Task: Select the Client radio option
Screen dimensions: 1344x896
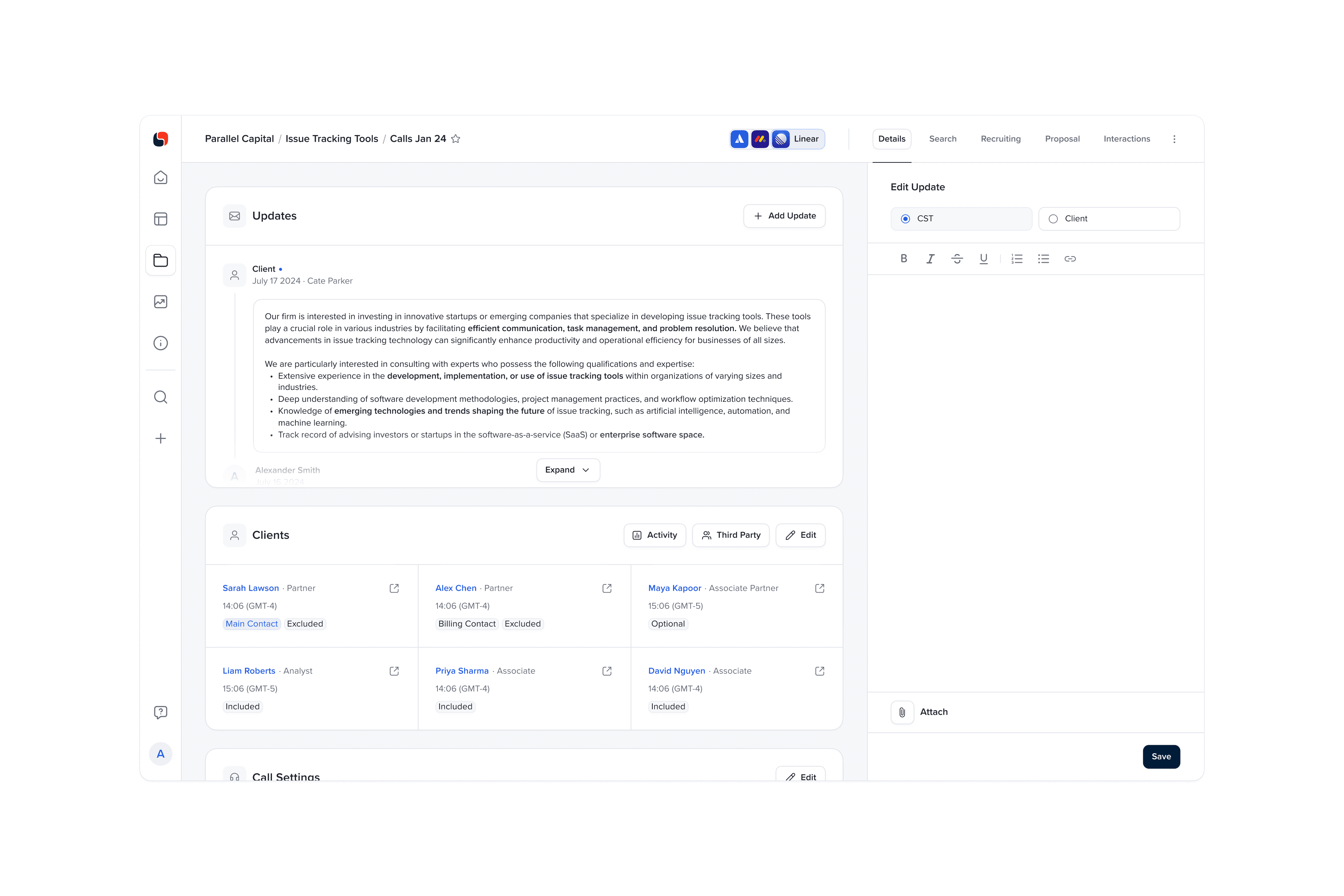Action: (x=1109, y=219)
